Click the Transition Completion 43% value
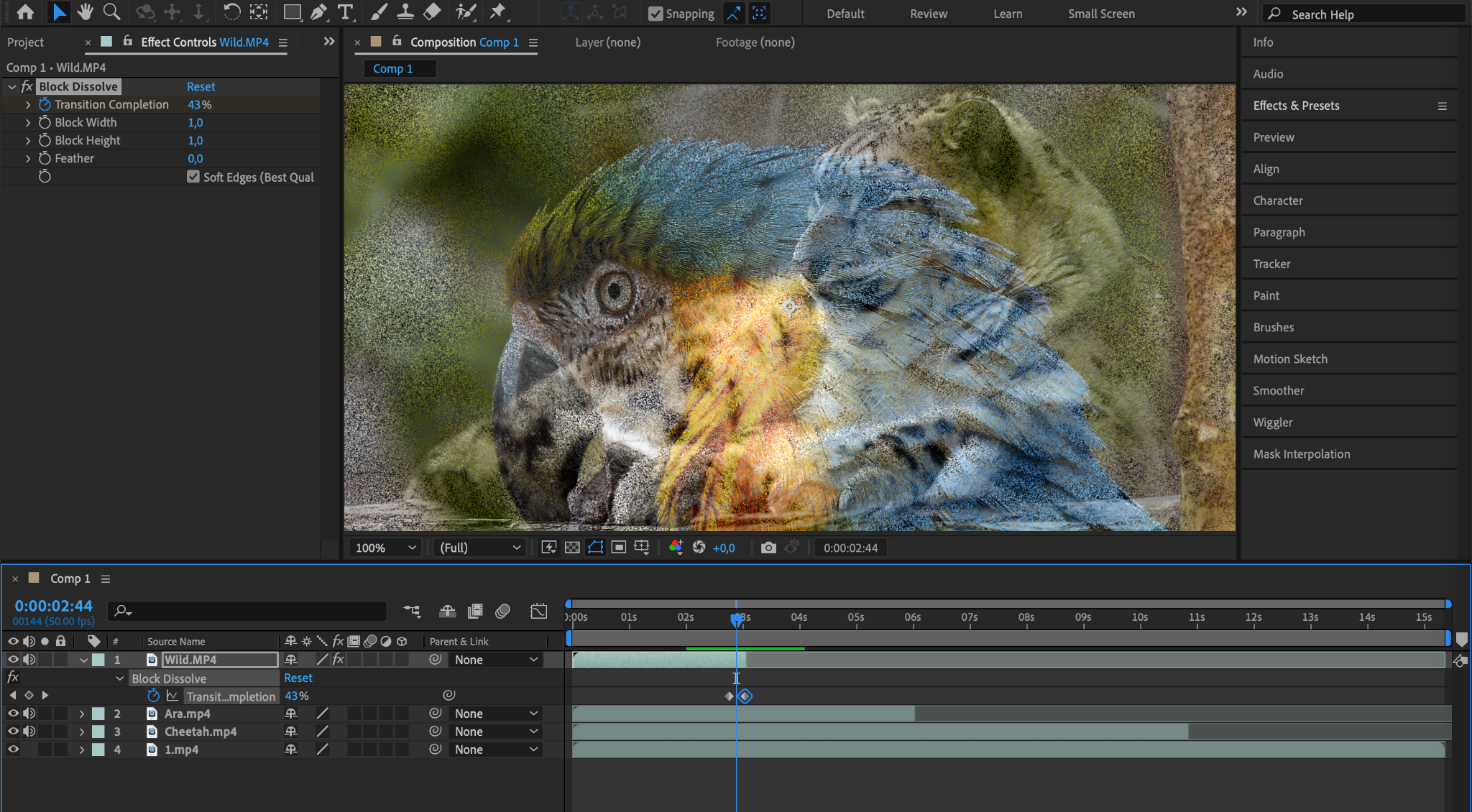The image size is (1472, 812). tap(199, 104)
